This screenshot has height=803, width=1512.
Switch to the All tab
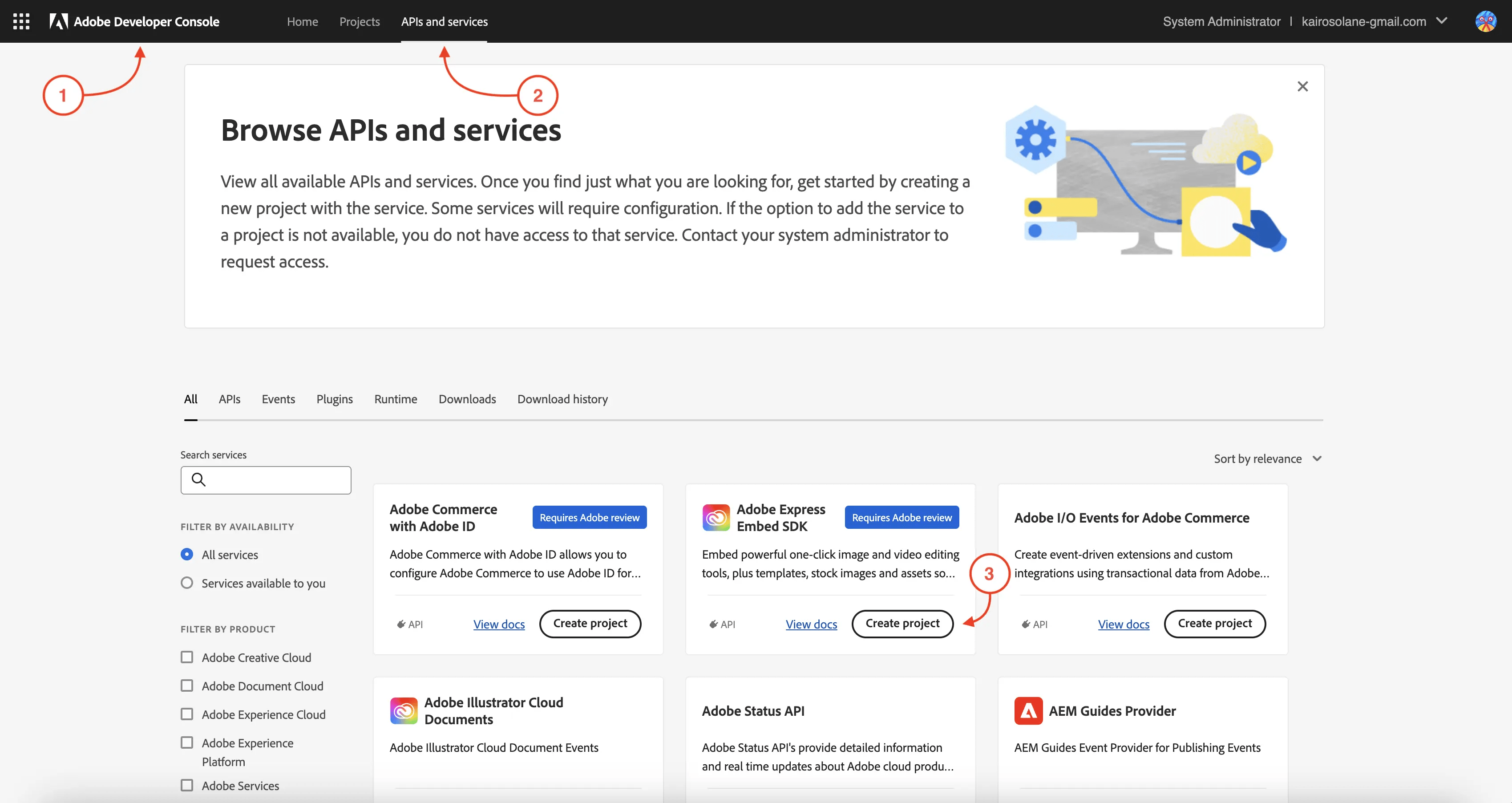[191, 399]
